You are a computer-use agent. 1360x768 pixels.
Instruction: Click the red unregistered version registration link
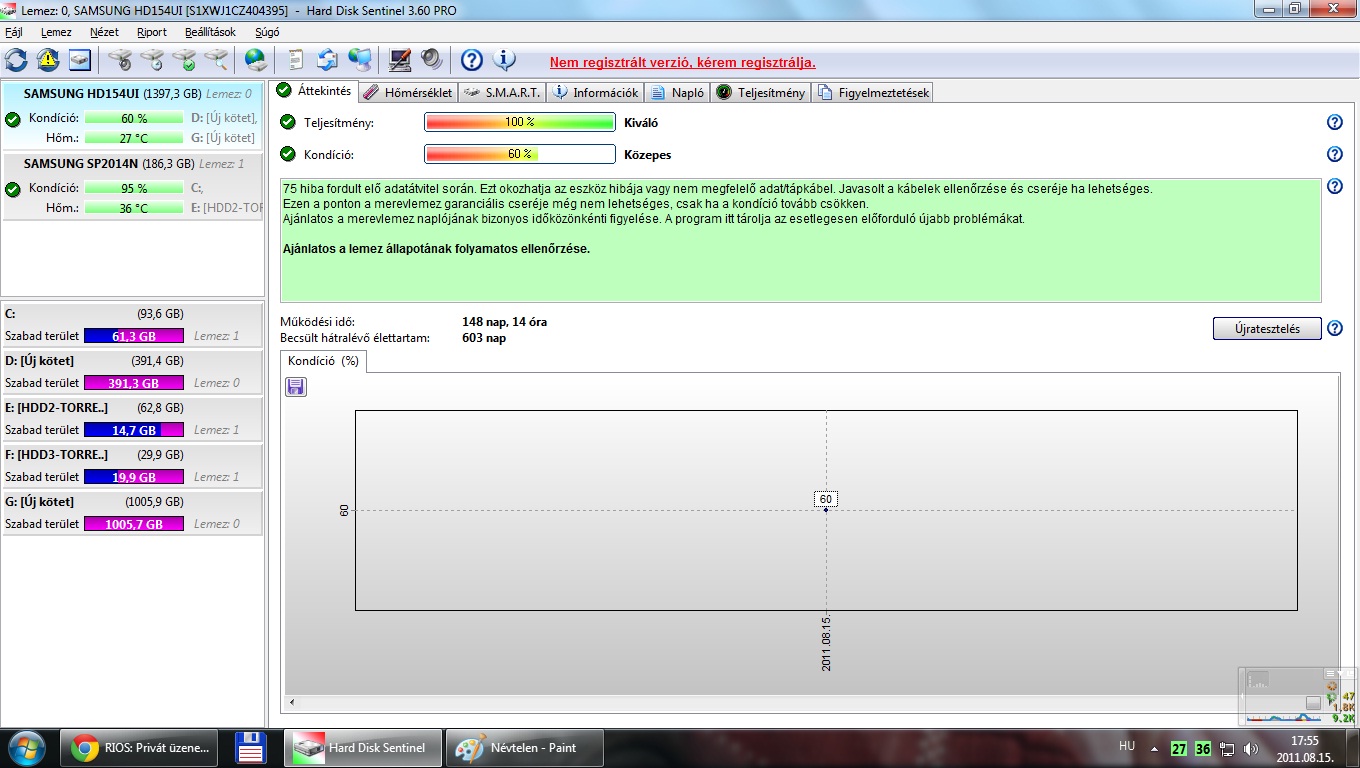(x=682, y=62)
